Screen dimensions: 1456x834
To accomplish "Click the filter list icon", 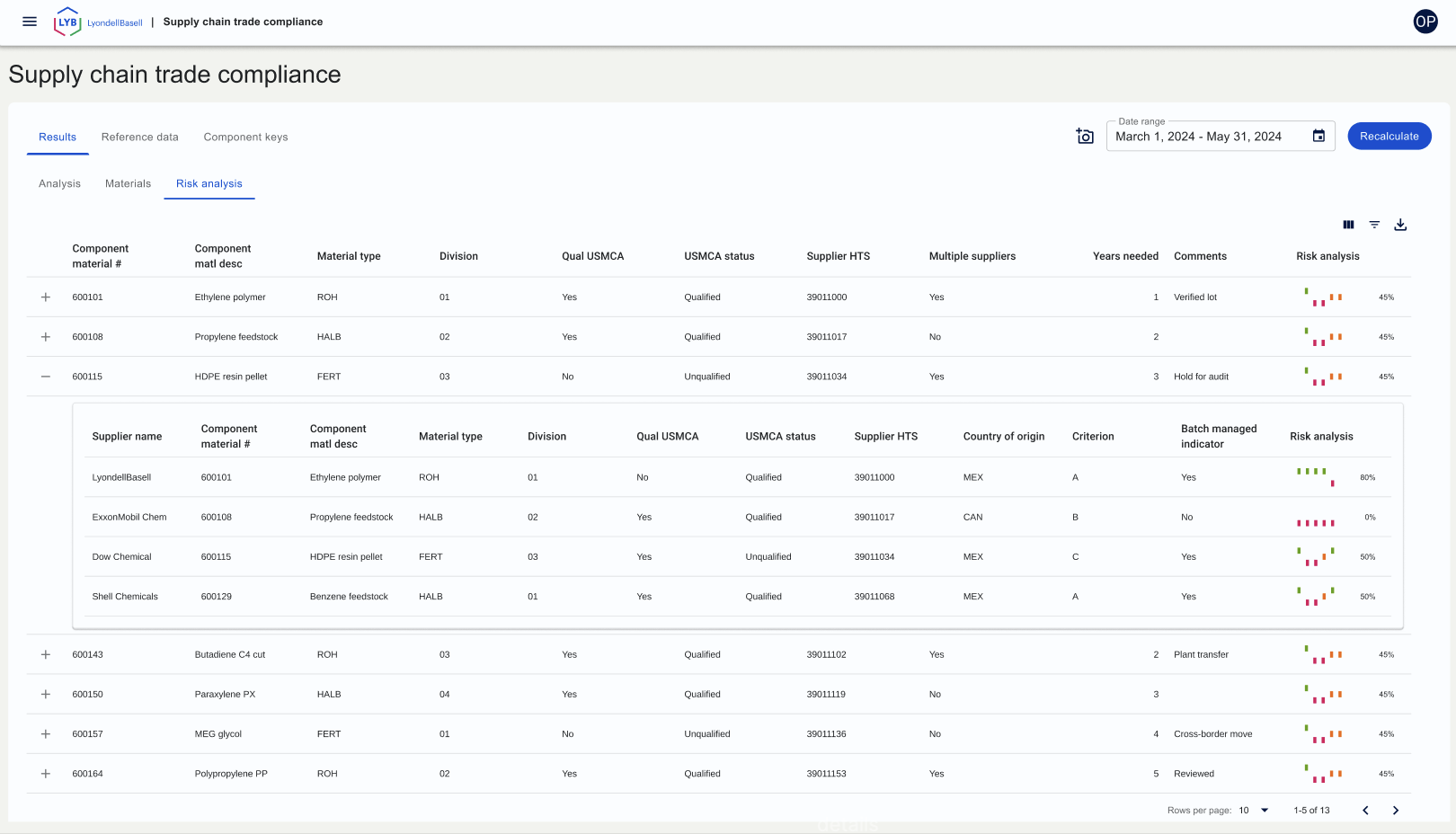I will 1374,225.
